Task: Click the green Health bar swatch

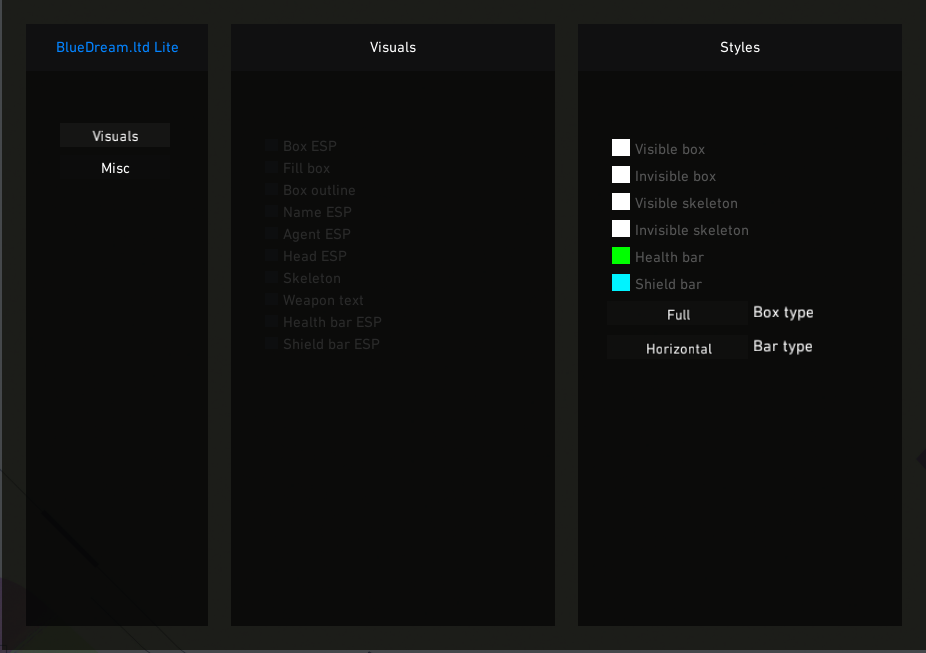Action: (x=621, y=256)
